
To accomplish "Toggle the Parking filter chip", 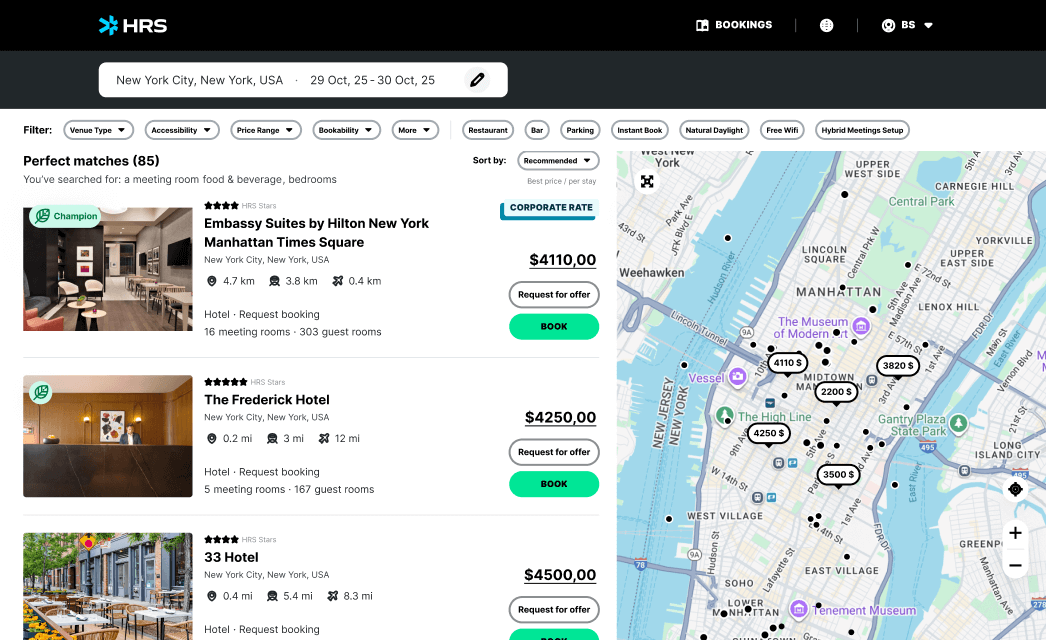I will [580, 130].
